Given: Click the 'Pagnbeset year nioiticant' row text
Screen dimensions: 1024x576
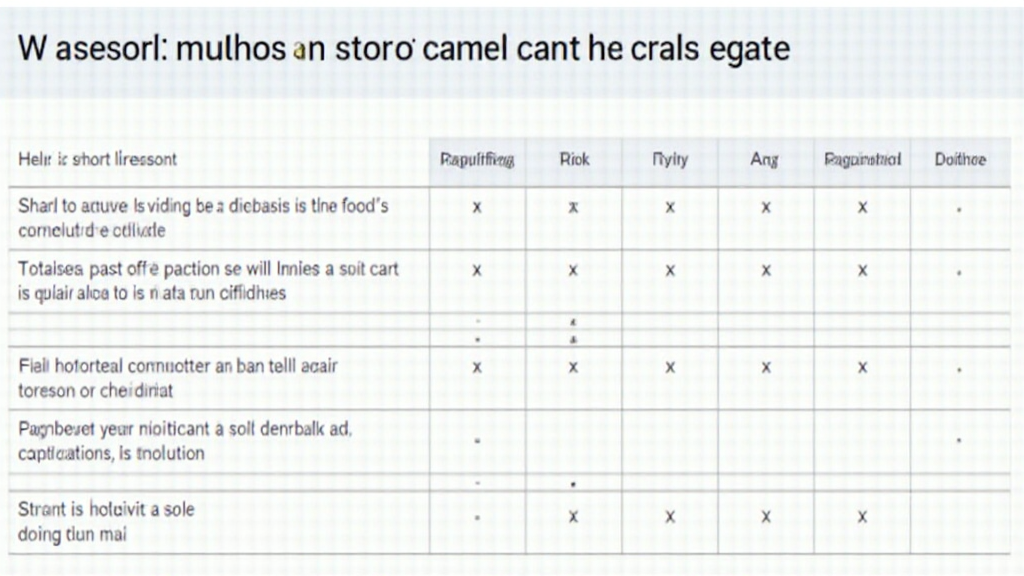Looking at the screenshot, I should coord(185,441).
